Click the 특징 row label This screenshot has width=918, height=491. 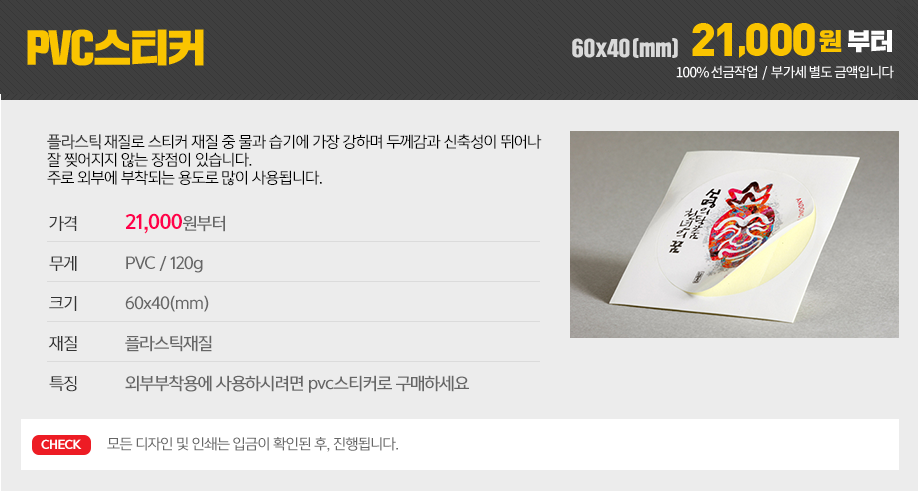63,383
